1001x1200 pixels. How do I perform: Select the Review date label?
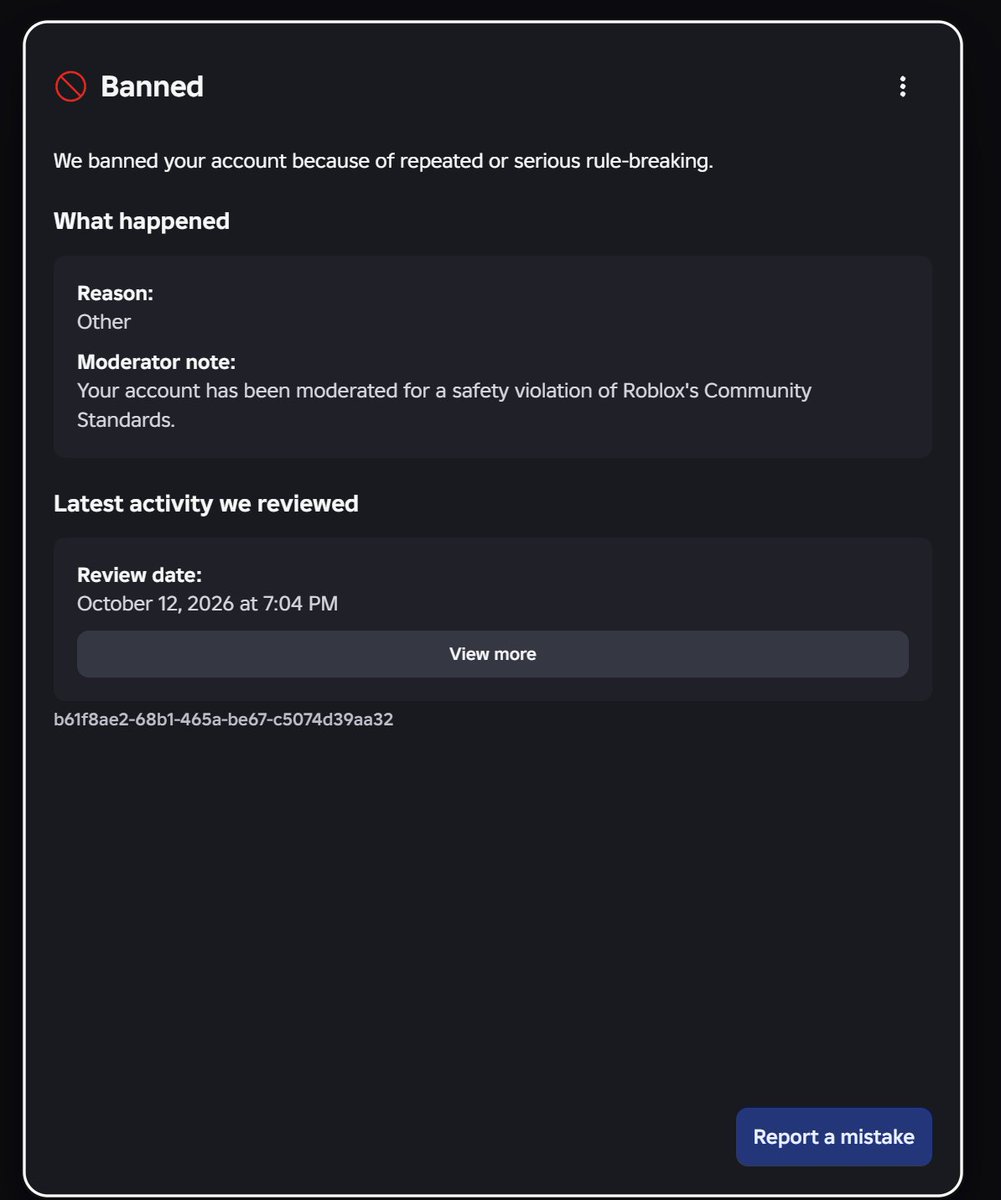139,576
